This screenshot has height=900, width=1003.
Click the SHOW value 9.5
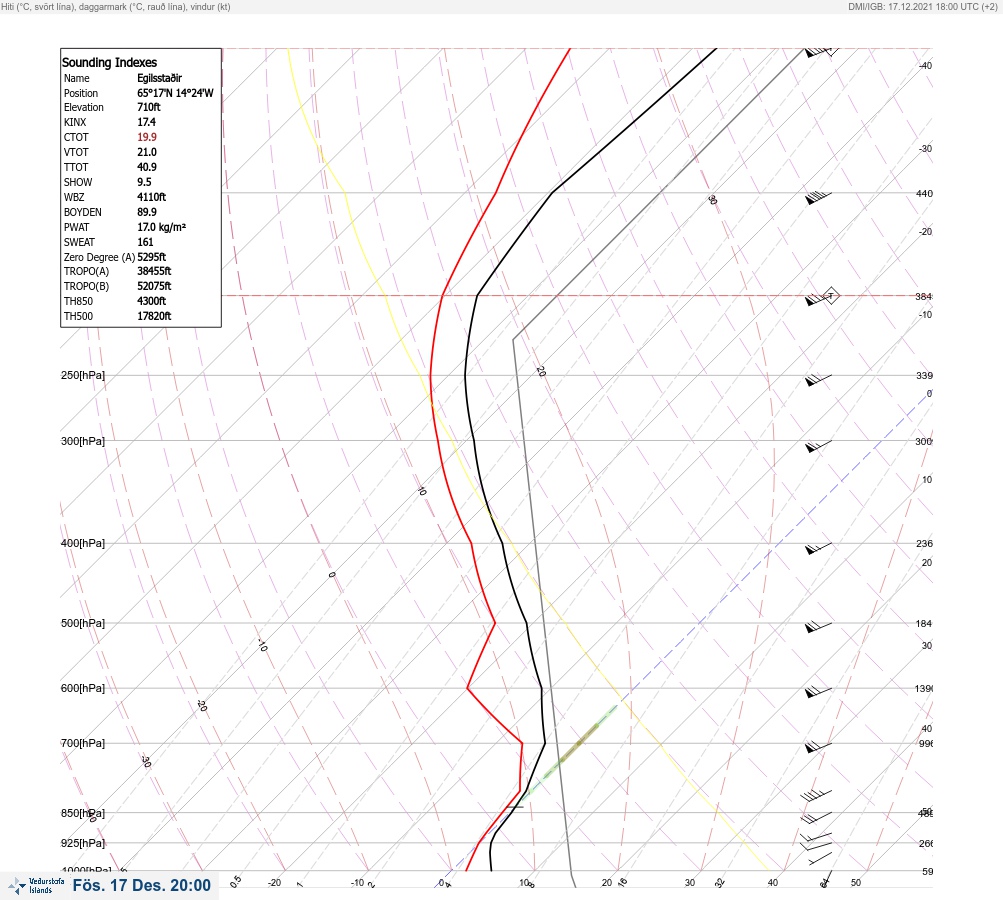point(144,182)
